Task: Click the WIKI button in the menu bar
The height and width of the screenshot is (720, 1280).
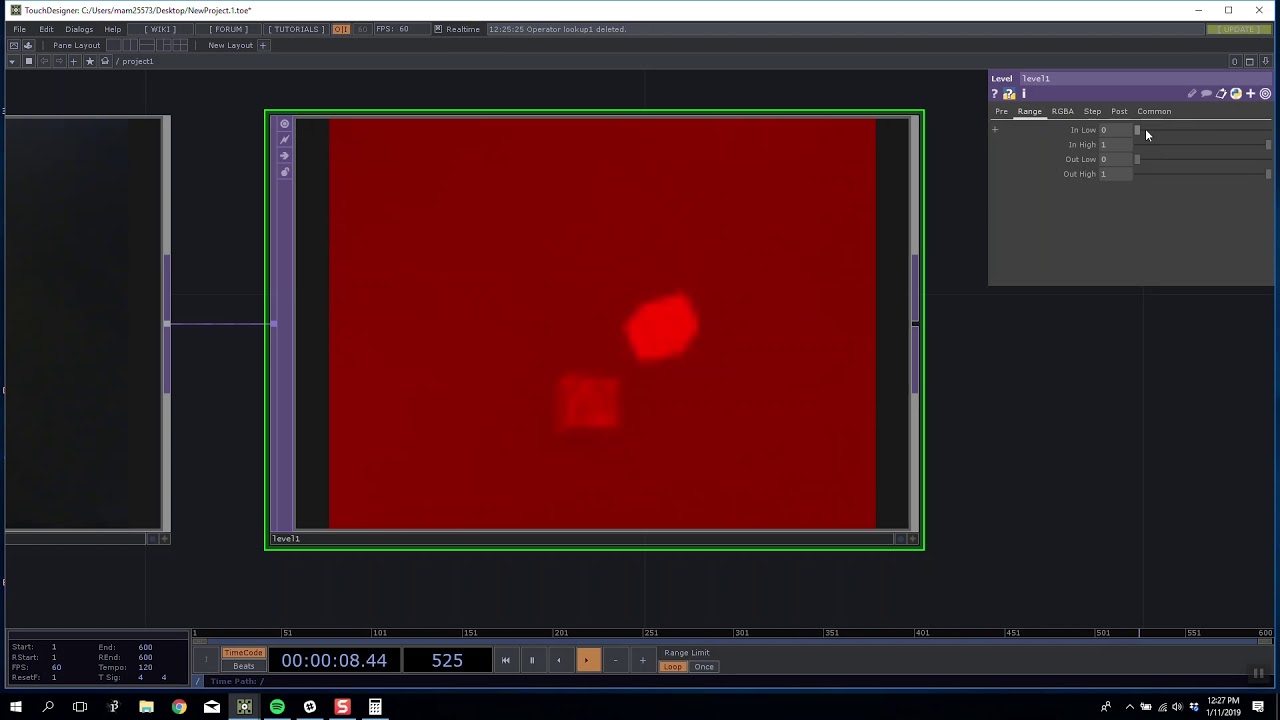Action: coord(160,29)
